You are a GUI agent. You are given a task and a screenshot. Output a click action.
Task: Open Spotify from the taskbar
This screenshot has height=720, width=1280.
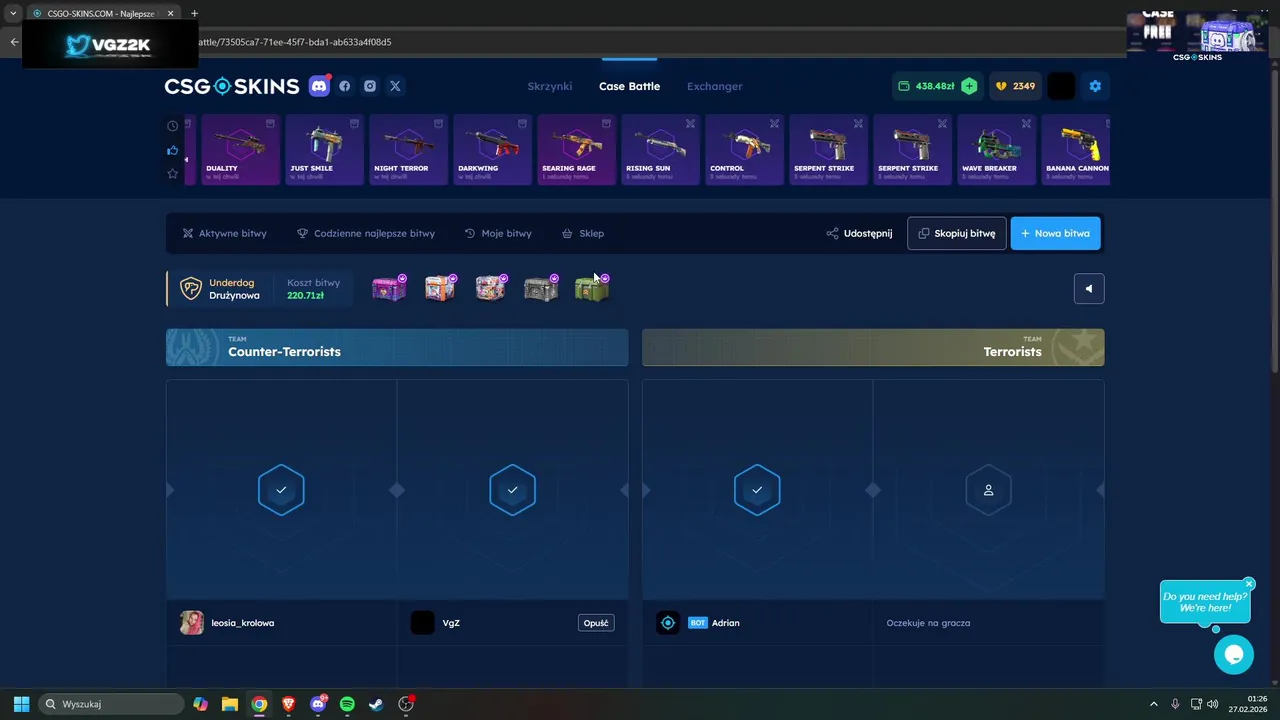coord(347,704)
